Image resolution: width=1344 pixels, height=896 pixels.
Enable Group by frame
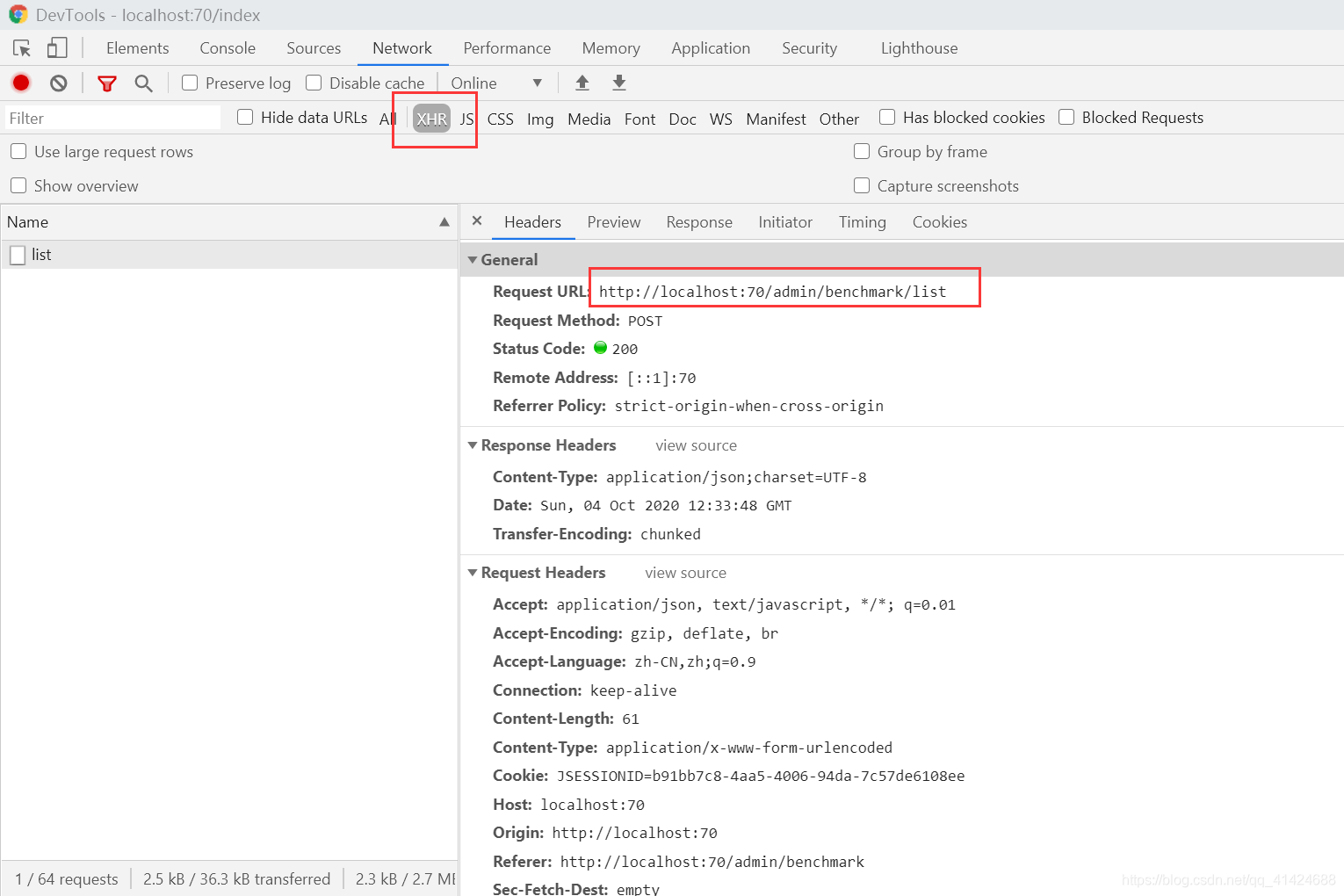point(862,151)
